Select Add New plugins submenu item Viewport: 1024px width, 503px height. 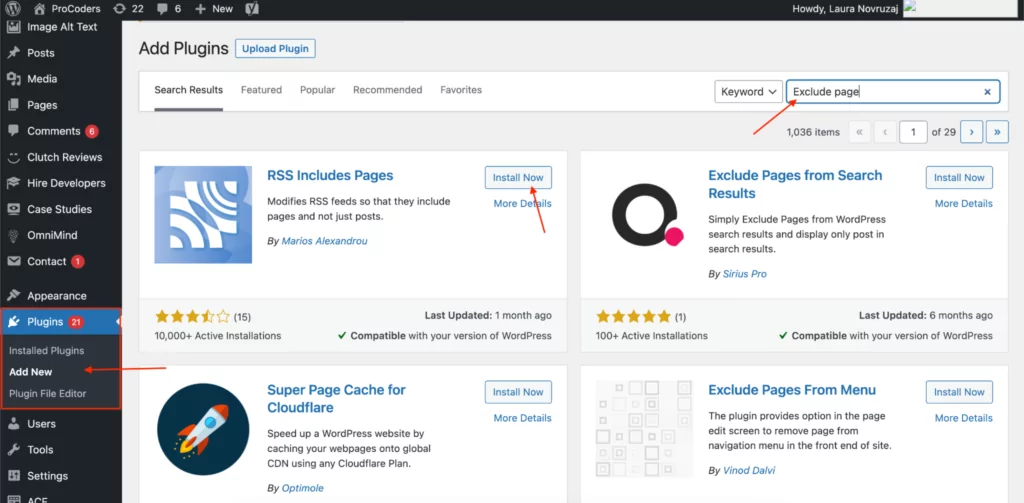pyautogui.click(x=31, y=372)
